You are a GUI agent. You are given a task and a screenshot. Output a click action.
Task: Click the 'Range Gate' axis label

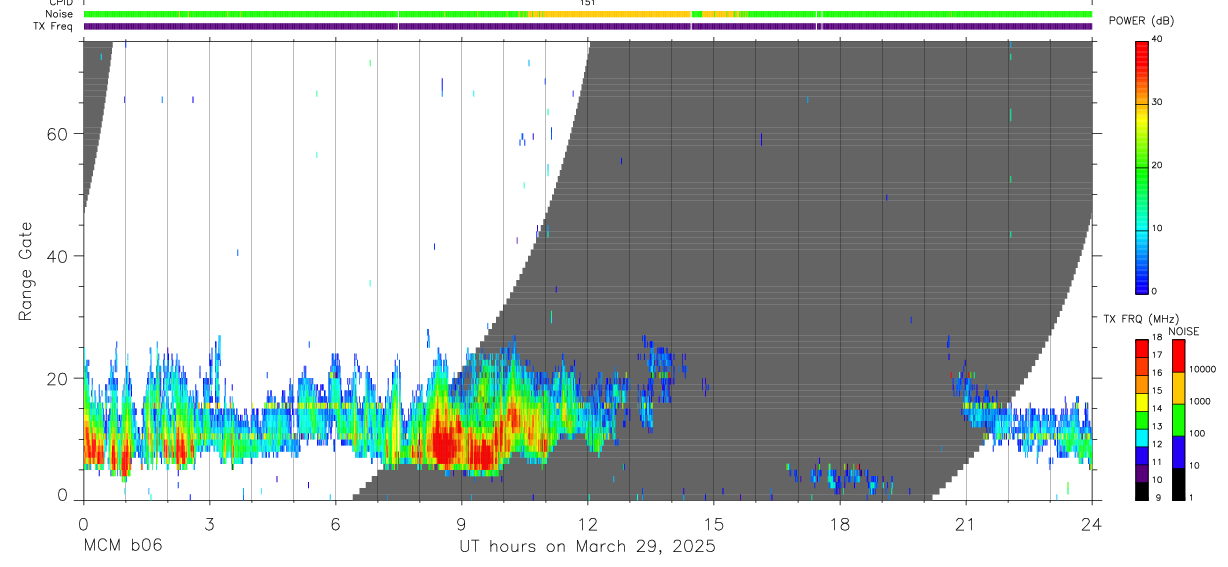[x=26, y=272]
